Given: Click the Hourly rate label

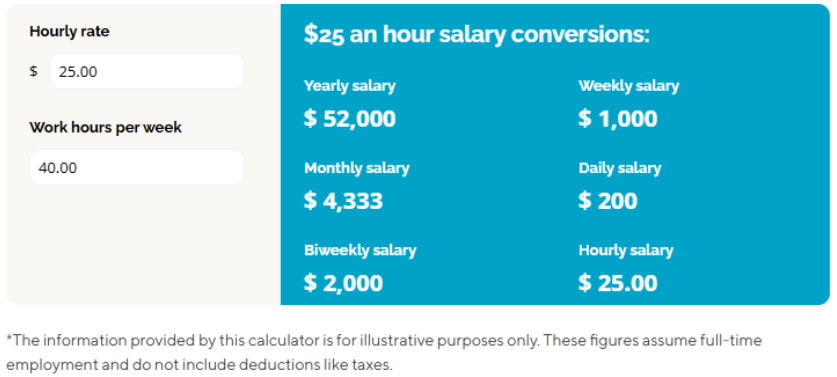Looking at the screenshot, I should [x=69, y=32].
